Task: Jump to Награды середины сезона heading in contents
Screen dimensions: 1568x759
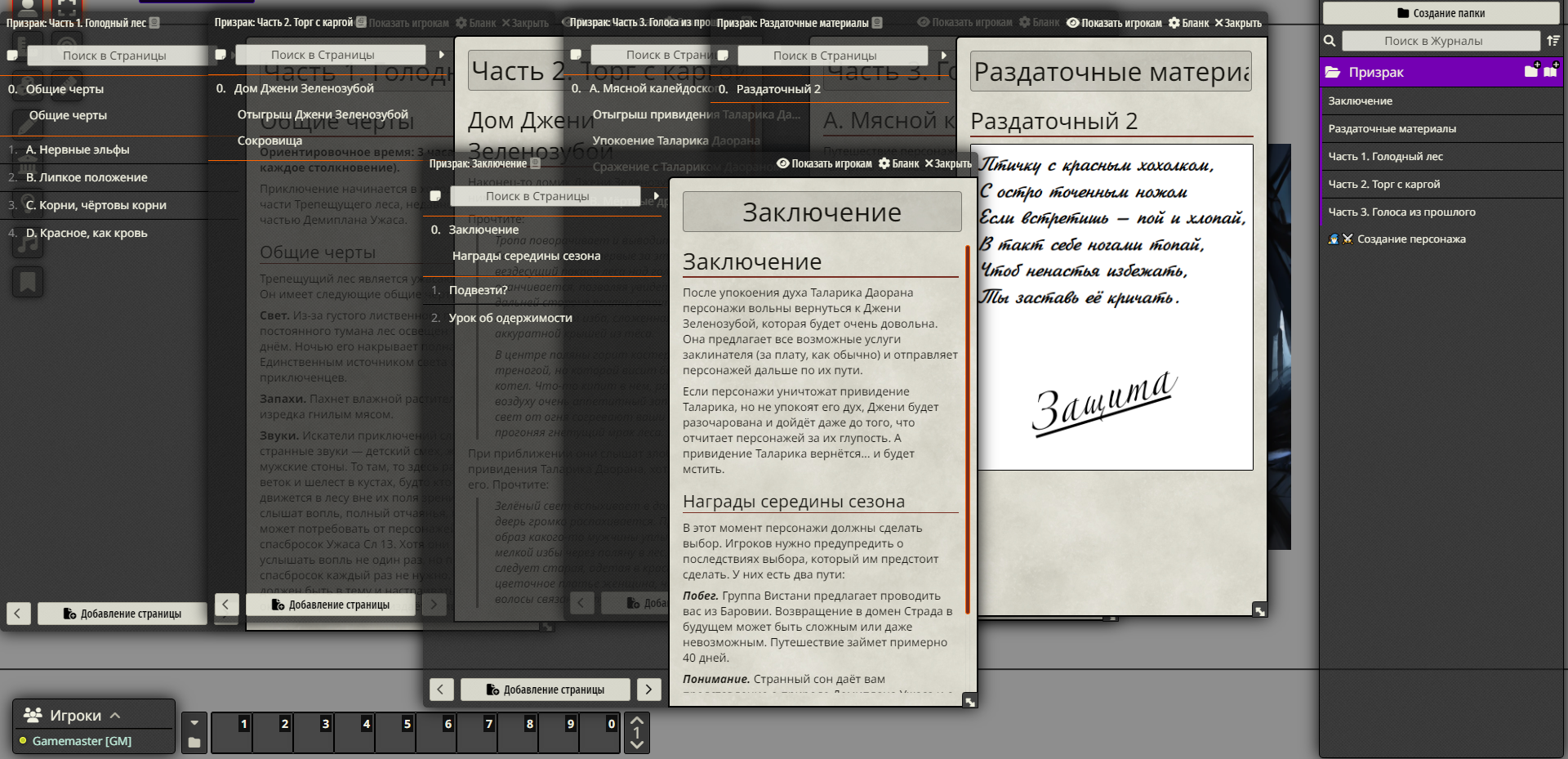Action: pos(526,256)
